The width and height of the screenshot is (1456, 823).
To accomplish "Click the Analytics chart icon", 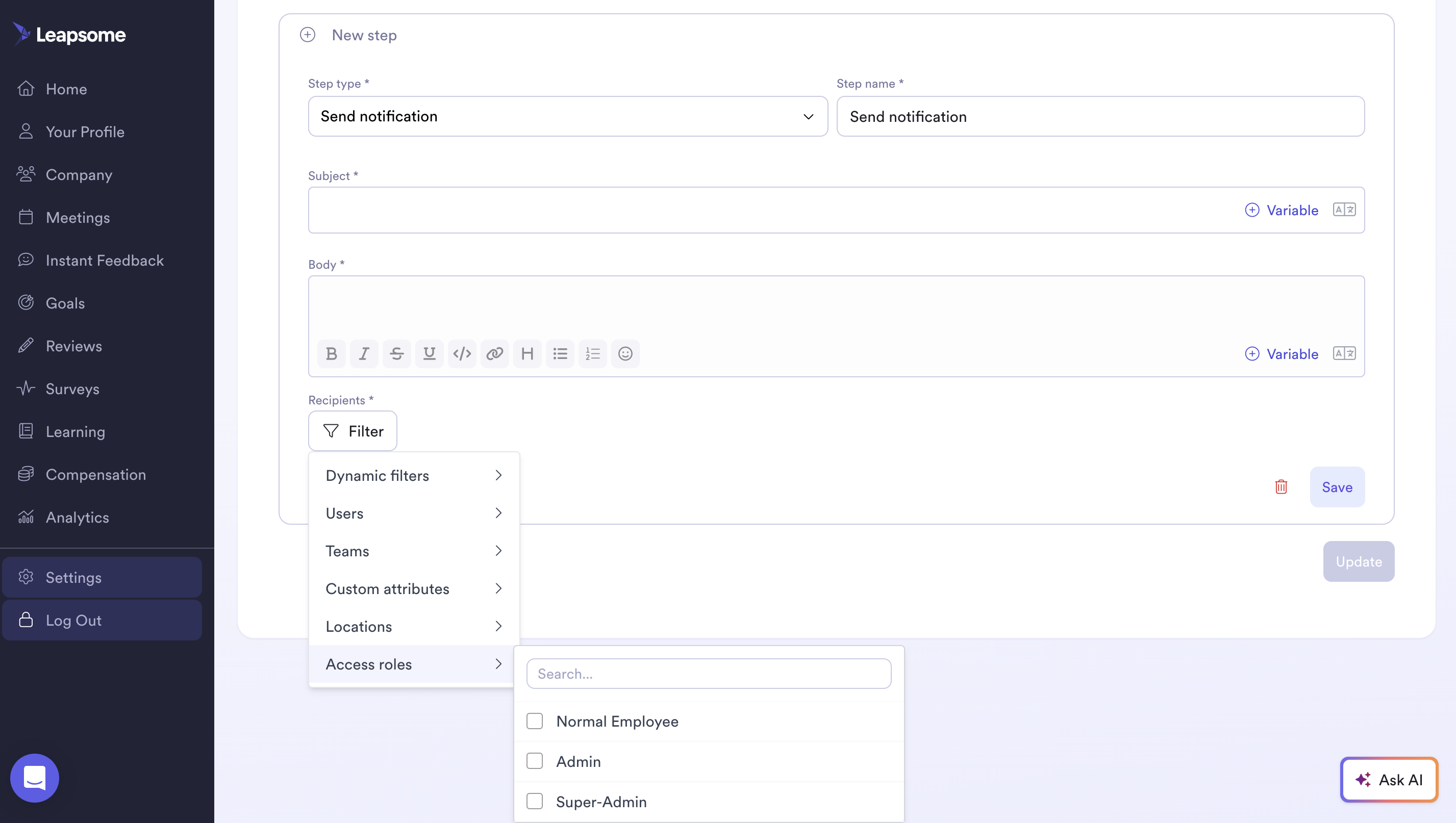I will [x=26, y=517].
